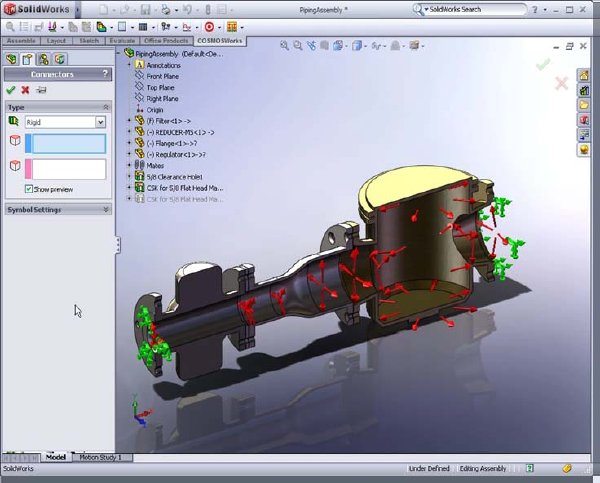Open the ConfigurationManager tab icon
Image resolution: width=600 pixels, height=483 pixels.
point(44,59)
